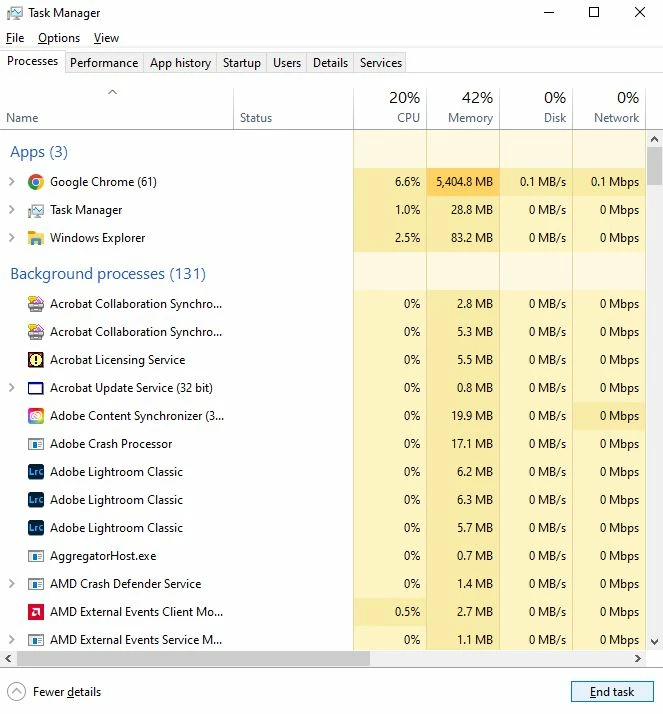Click the red AMD External Events Client icon

click(36, 612)
